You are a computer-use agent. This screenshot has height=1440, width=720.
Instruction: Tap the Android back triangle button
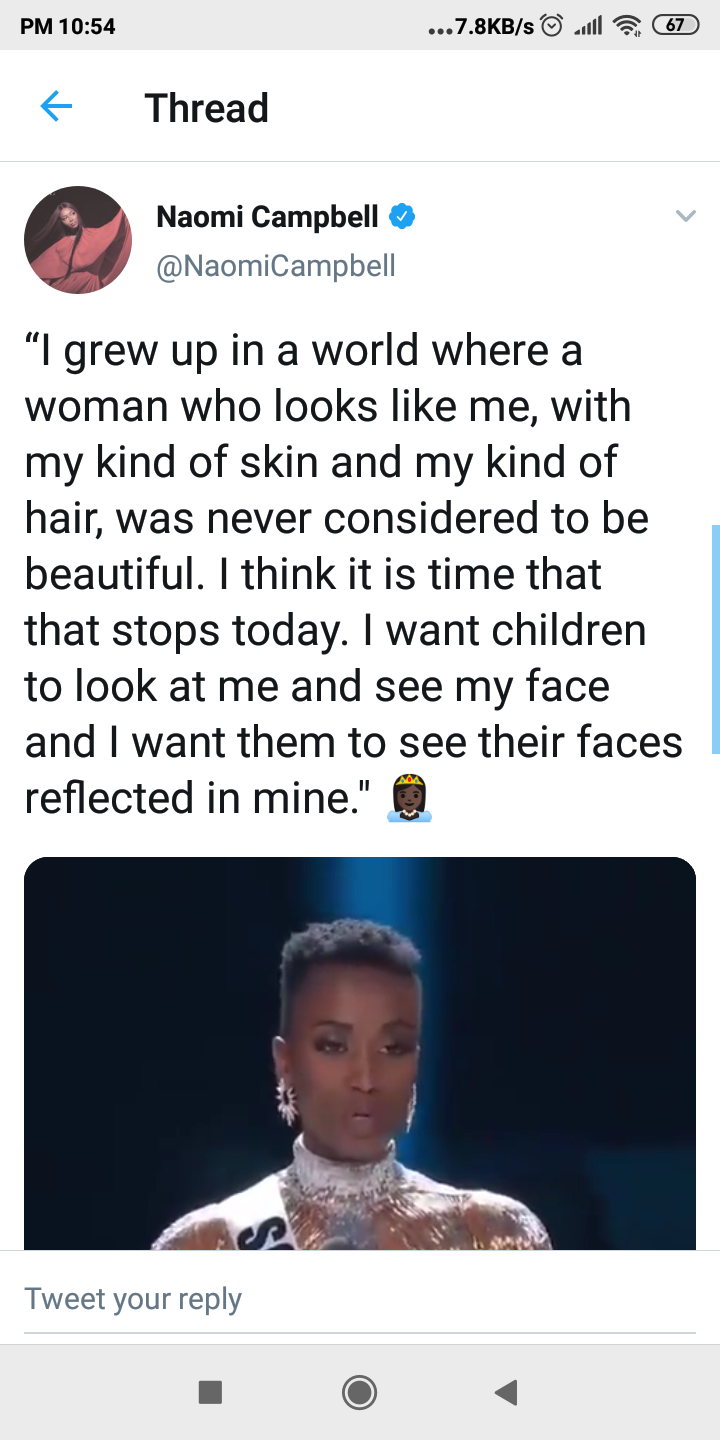506,1392
